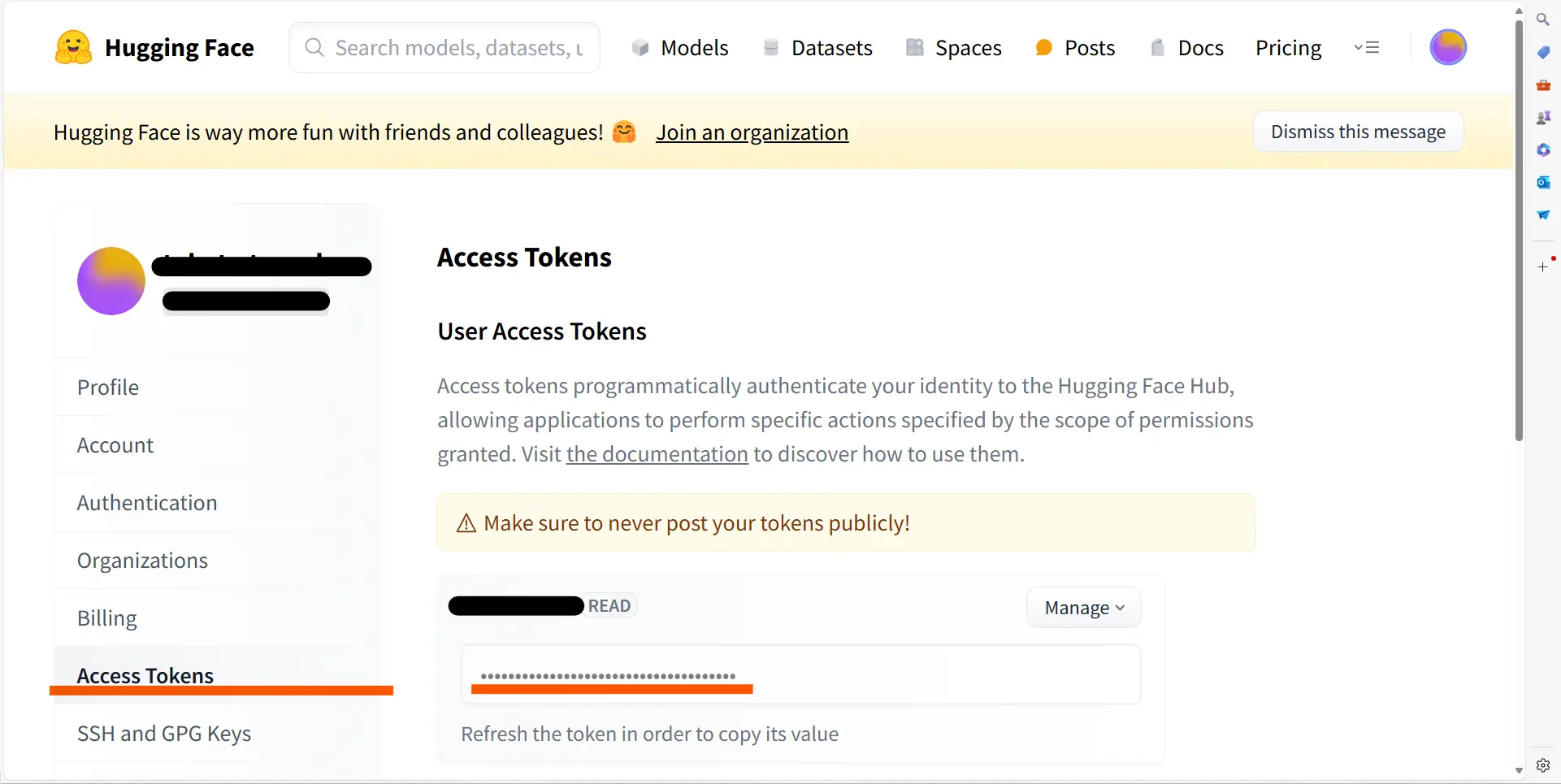Open the Shopping tag icon in sidebar
Image resolution: width=1561 pixels, height=784 pixels.
coord(1543,53)
